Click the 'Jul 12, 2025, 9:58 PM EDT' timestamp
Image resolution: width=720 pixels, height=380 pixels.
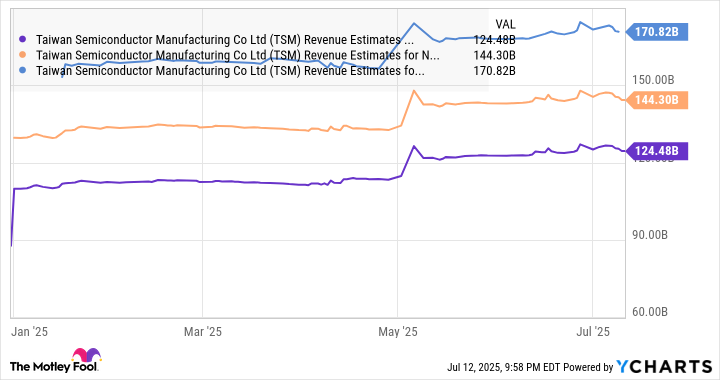coord(504,368)
